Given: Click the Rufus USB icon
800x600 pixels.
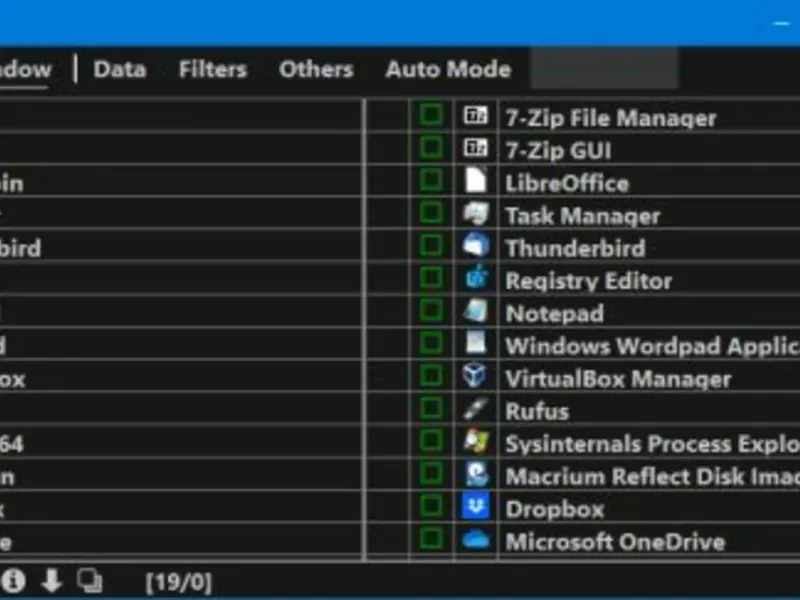Looking at the screenshot, I should click(476, 409).
